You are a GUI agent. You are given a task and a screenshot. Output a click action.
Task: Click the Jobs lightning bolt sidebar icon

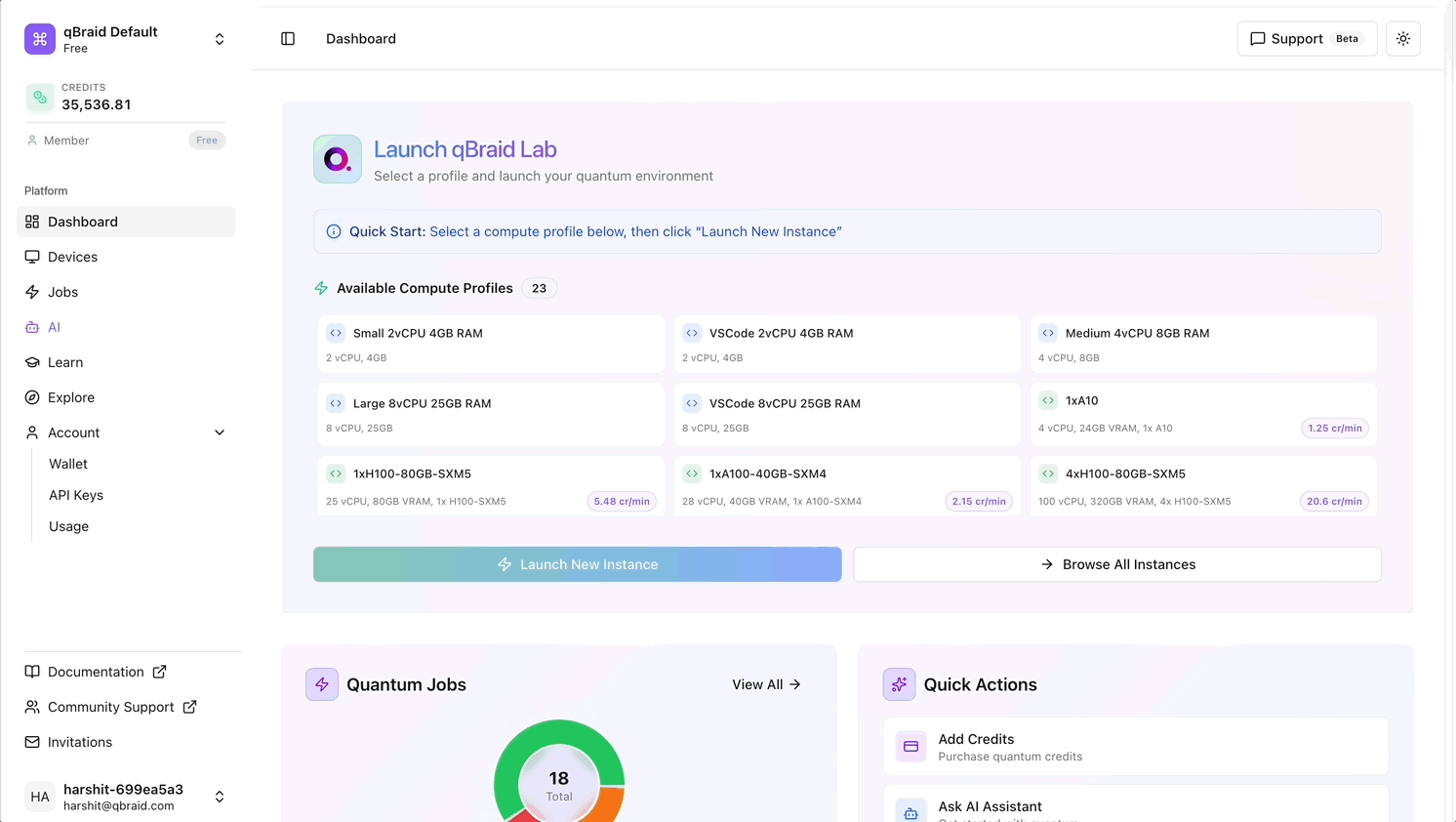[32, 292]
